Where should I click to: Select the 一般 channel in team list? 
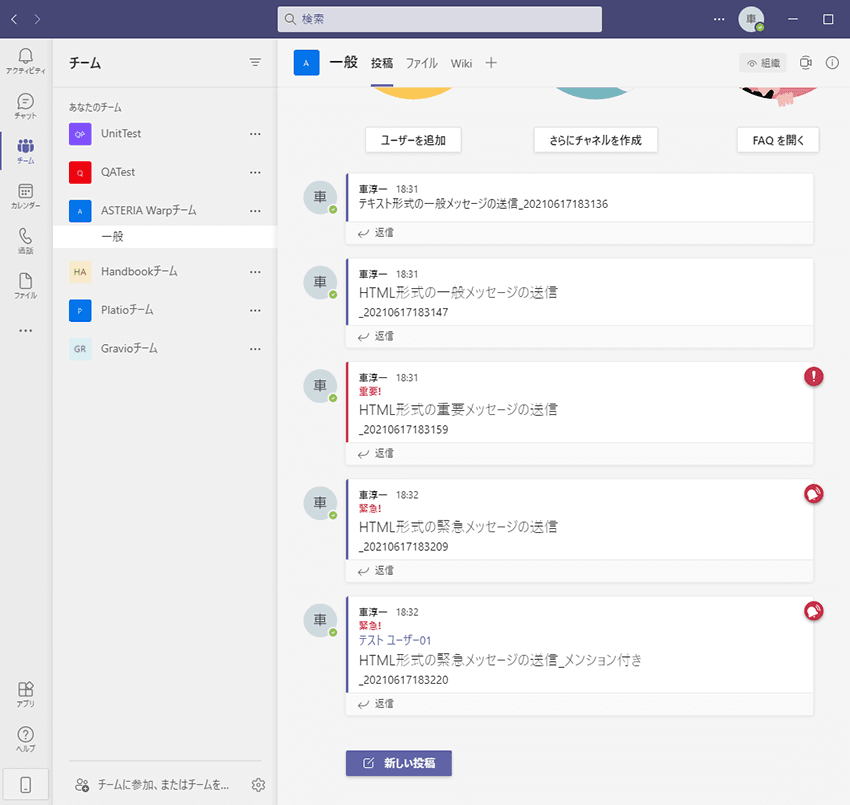[165, 236]
